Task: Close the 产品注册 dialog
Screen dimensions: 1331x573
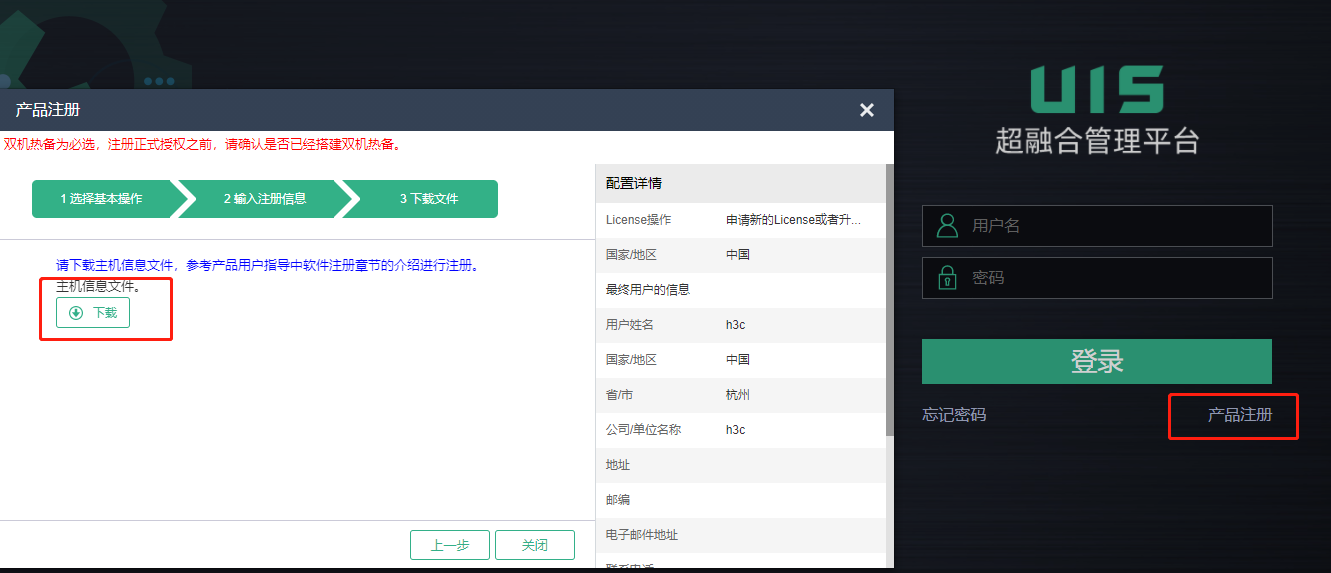Action: click(x=867, y=110)
